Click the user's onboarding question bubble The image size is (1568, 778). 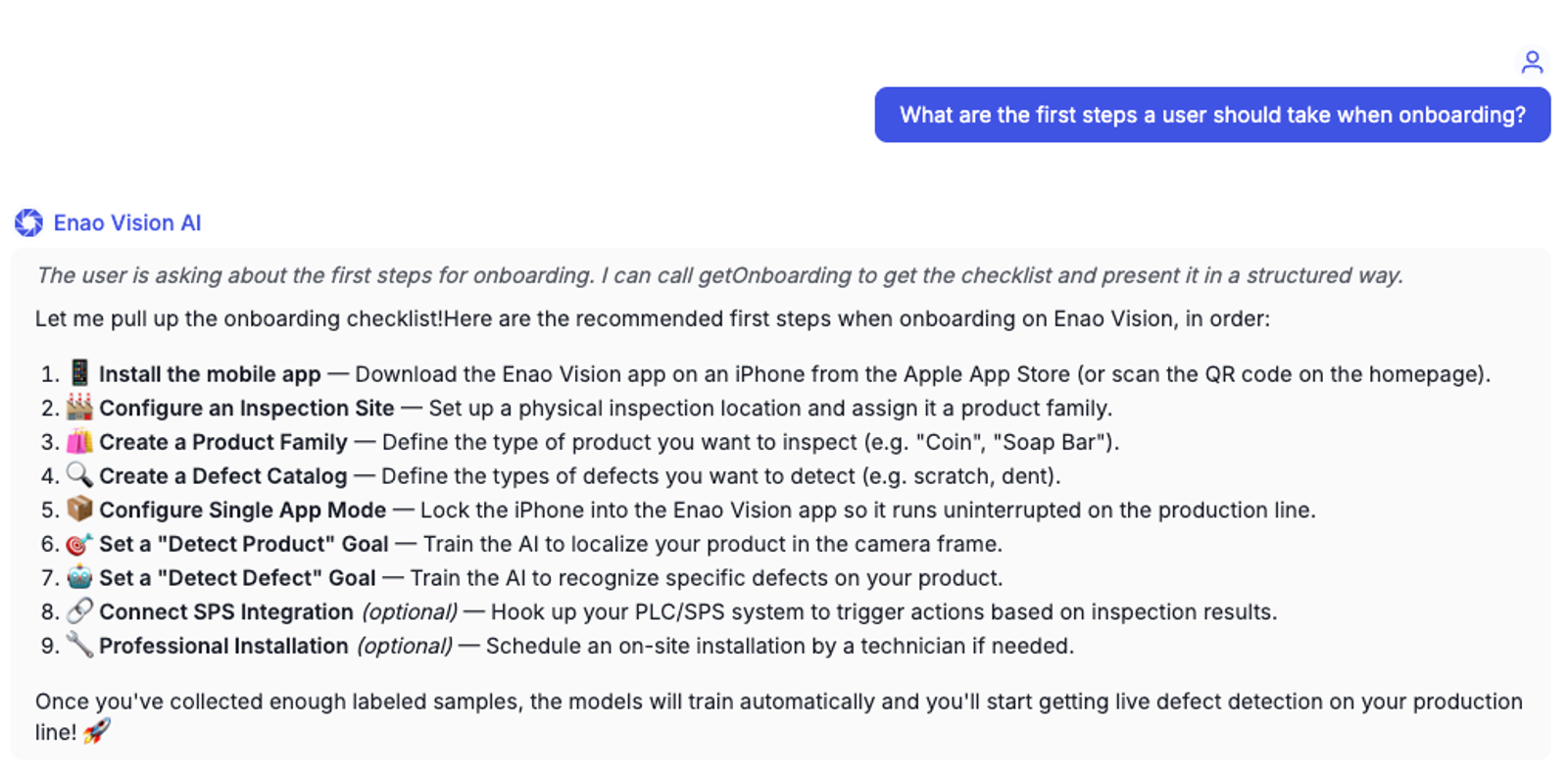(x=1211, y=115)
